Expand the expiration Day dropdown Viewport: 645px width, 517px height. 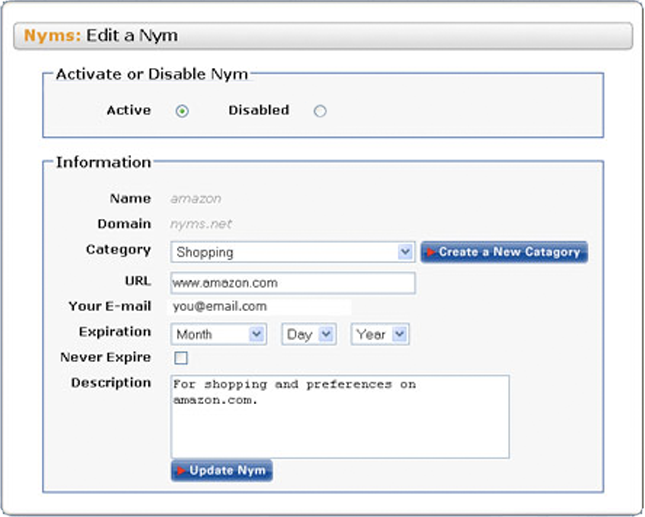pyautogui.click(x=309, y=335)
